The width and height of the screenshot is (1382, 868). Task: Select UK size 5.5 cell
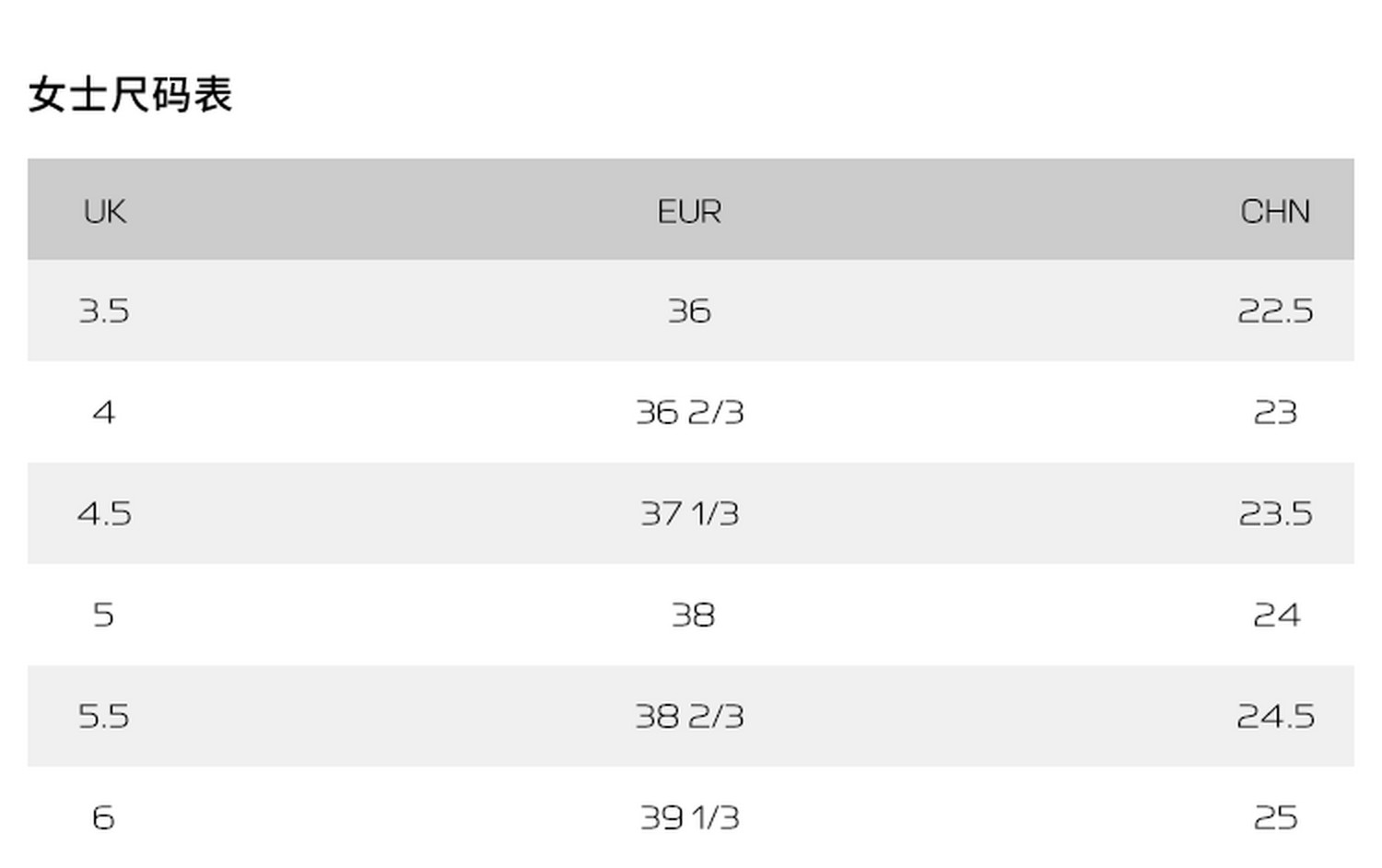pyautogui.click(x=104, y=717)
